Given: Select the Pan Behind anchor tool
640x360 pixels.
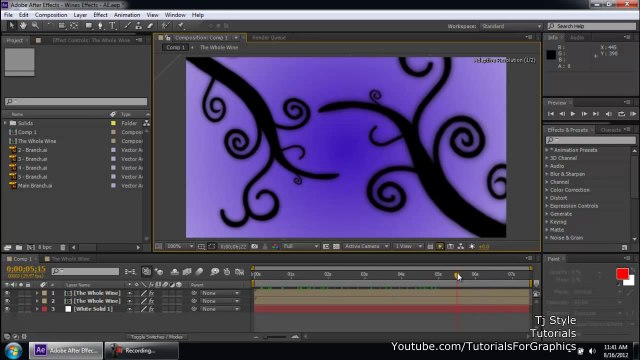Looking at the screenshot, I should (x=74, y=26).
